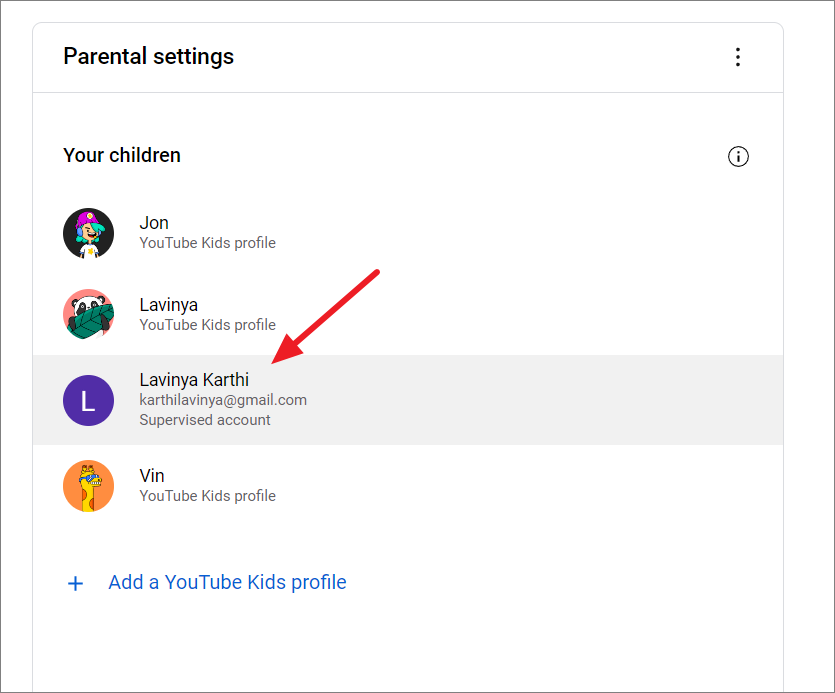Click Add a YouTube Kids profile

coord(227,582)
